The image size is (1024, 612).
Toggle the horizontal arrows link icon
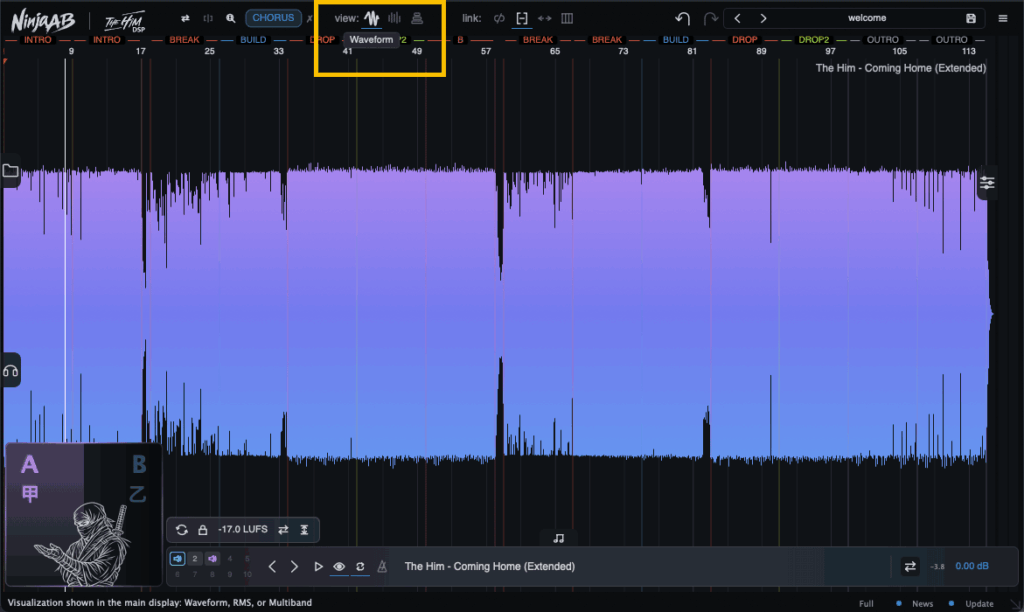(x=545, y=18)
